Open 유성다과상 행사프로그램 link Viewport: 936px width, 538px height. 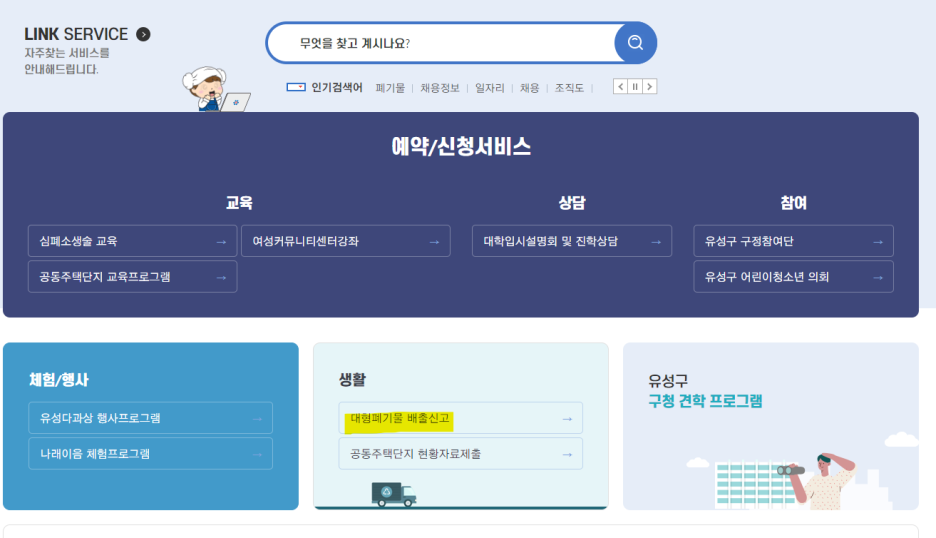(150, 418)
